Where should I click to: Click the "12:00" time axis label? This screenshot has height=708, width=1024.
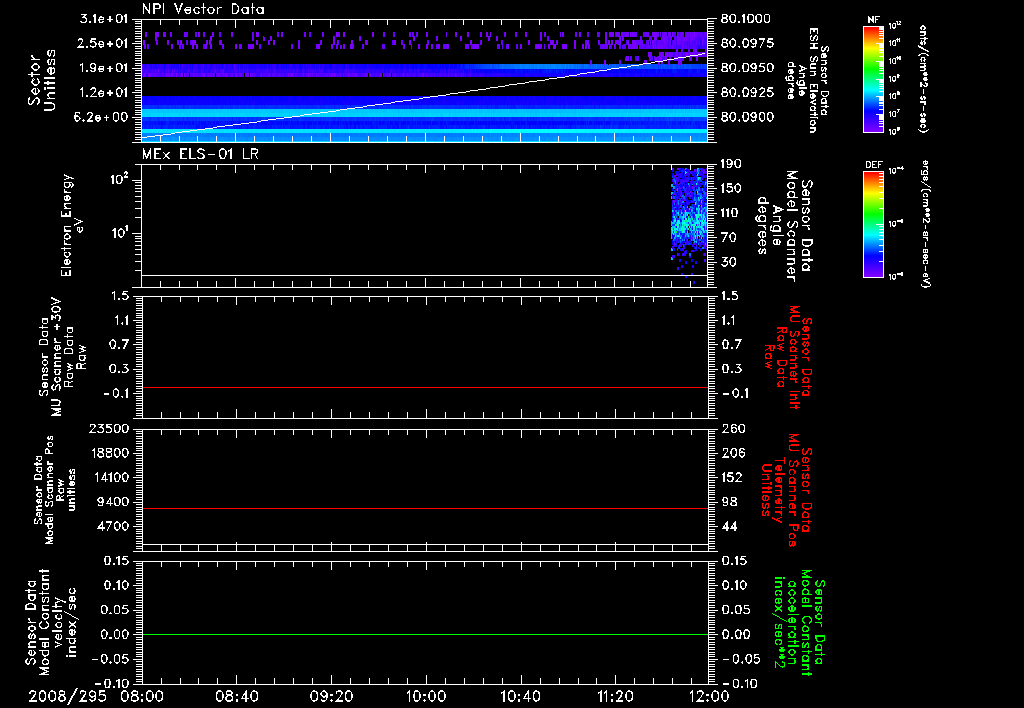(x=709, y=696)
